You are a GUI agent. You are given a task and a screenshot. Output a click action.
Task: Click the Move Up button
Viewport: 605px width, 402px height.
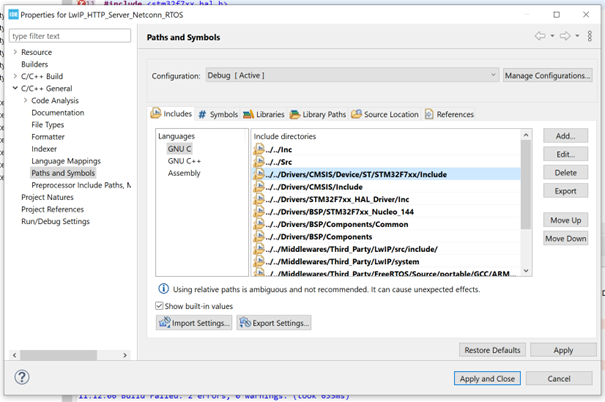(565, 220)
